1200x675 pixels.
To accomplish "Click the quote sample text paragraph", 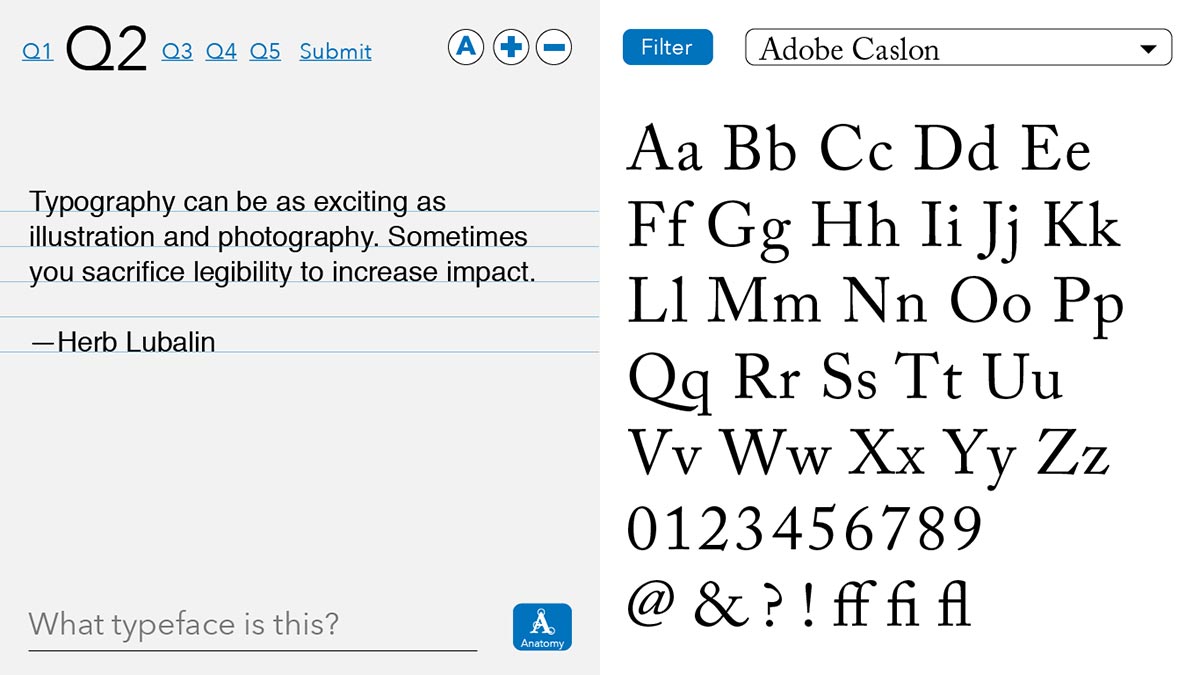I will click(x=283, y=237).
